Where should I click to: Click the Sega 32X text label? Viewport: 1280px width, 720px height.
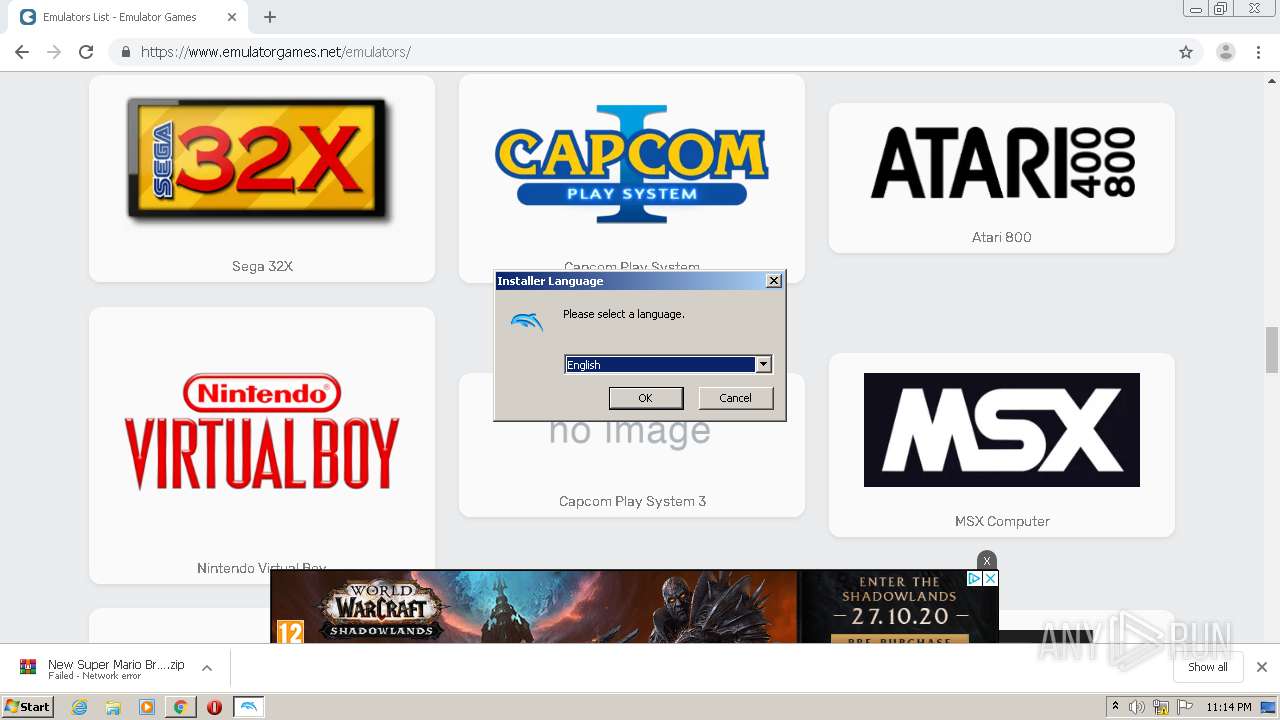point(262,266)
